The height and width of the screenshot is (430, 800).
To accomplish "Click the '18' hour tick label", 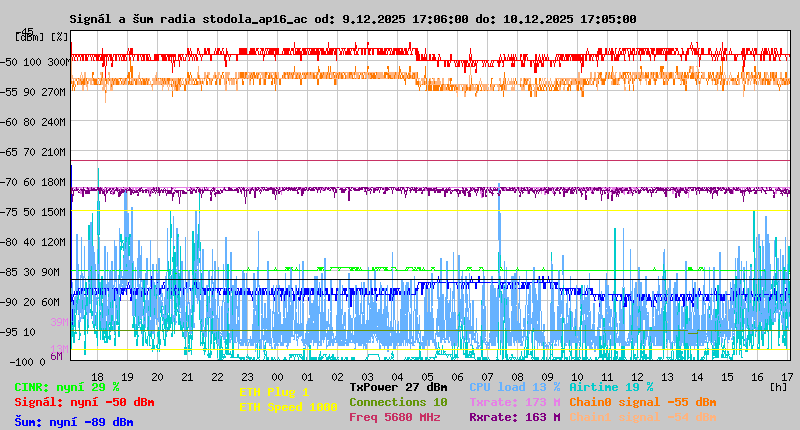I will coord(97,377).
